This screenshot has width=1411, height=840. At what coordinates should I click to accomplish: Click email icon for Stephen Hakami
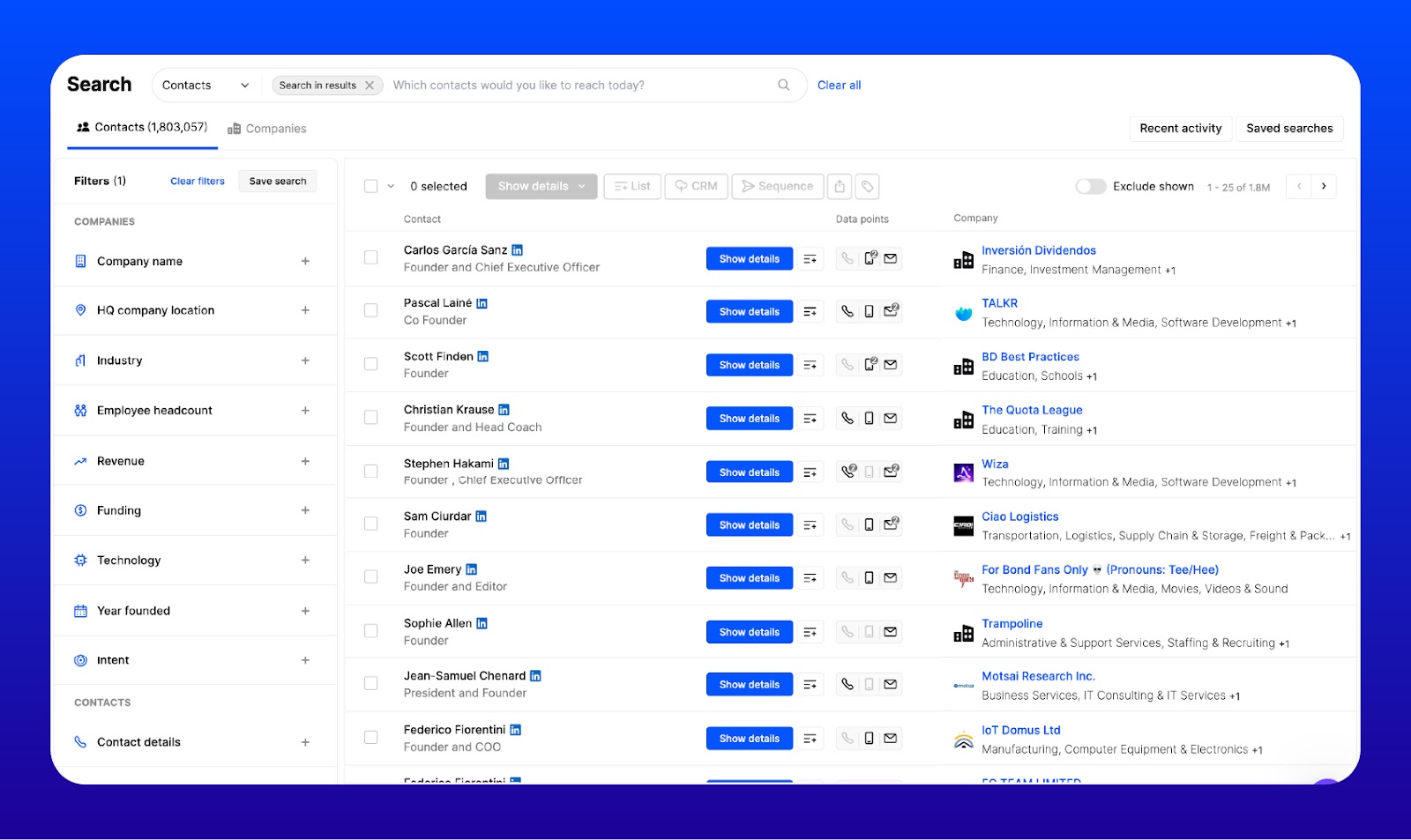click(x=891, y=472)
